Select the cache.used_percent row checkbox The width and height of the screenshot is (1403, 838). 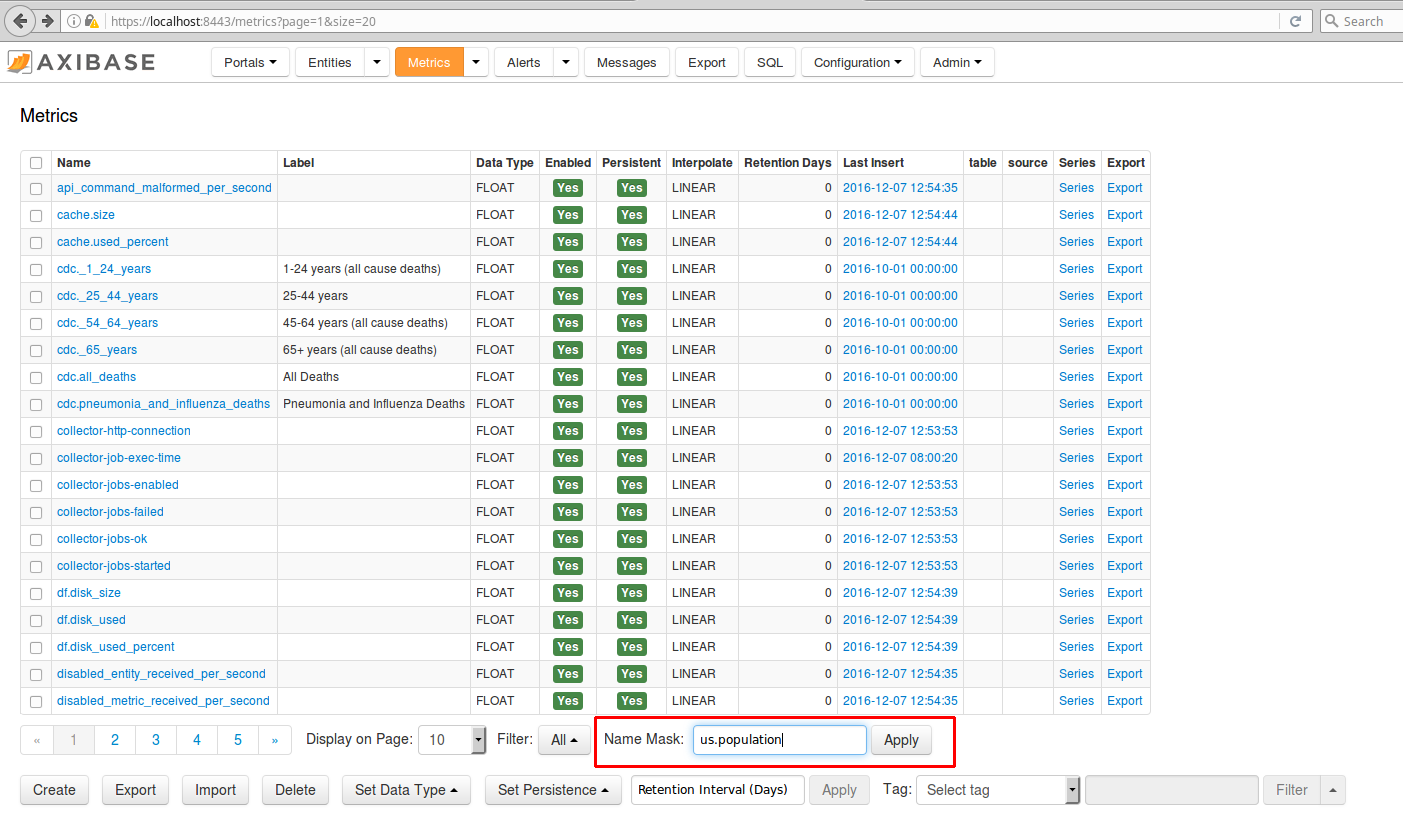pos(36,242)
